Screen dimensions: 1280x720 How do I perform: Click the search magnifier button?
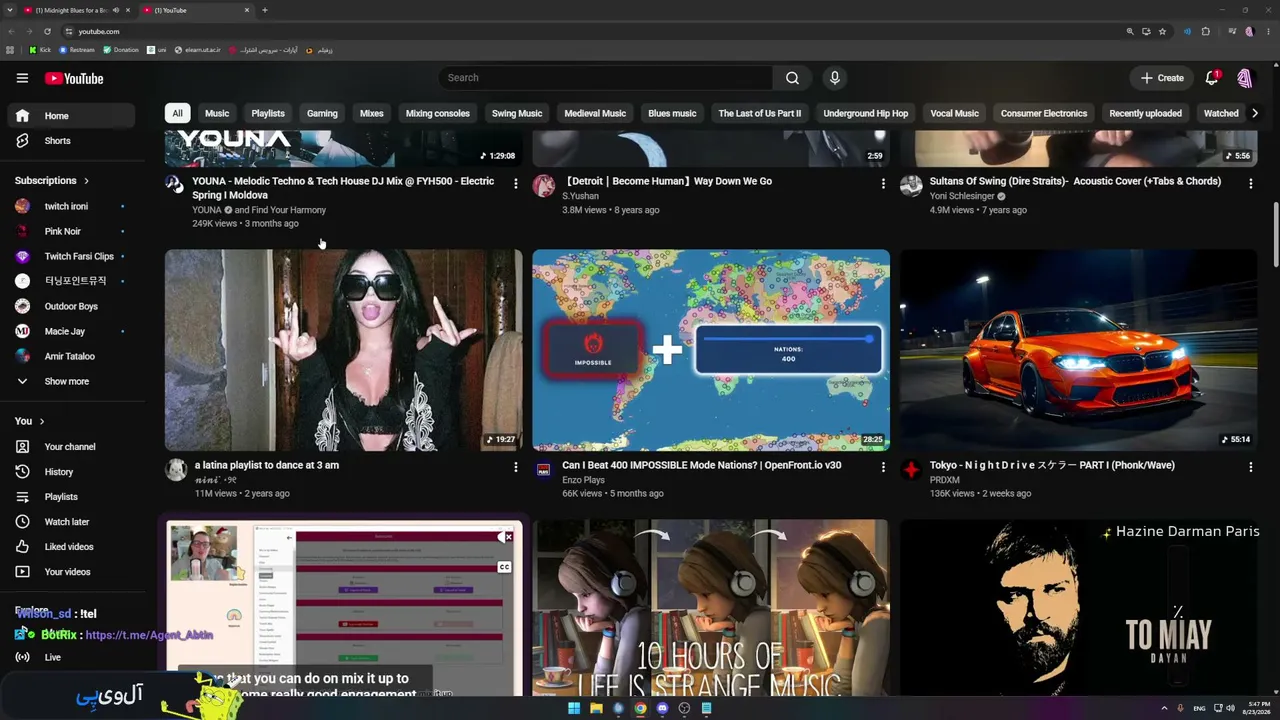(x=792, y=78)
